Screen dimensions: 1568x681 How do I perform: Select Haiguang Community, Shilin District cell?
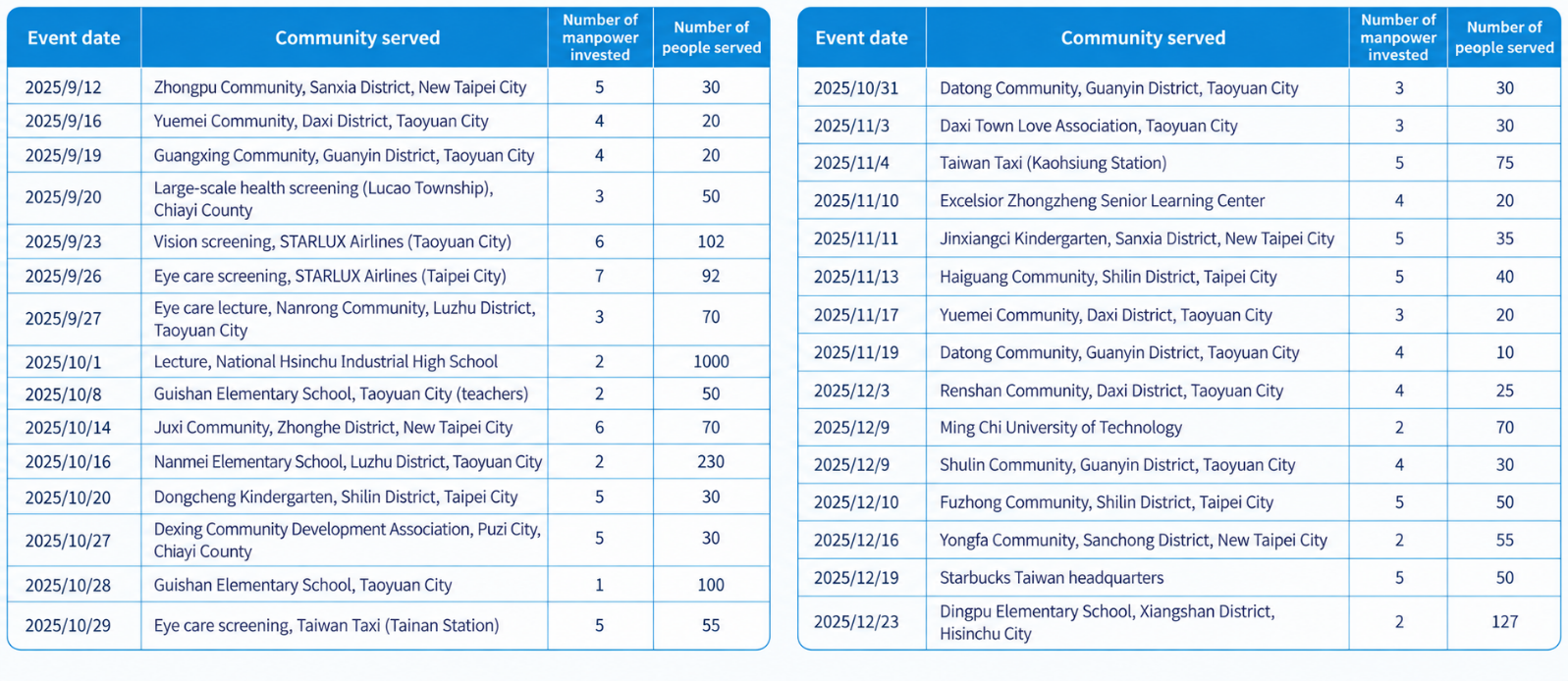coord(1108,277)
